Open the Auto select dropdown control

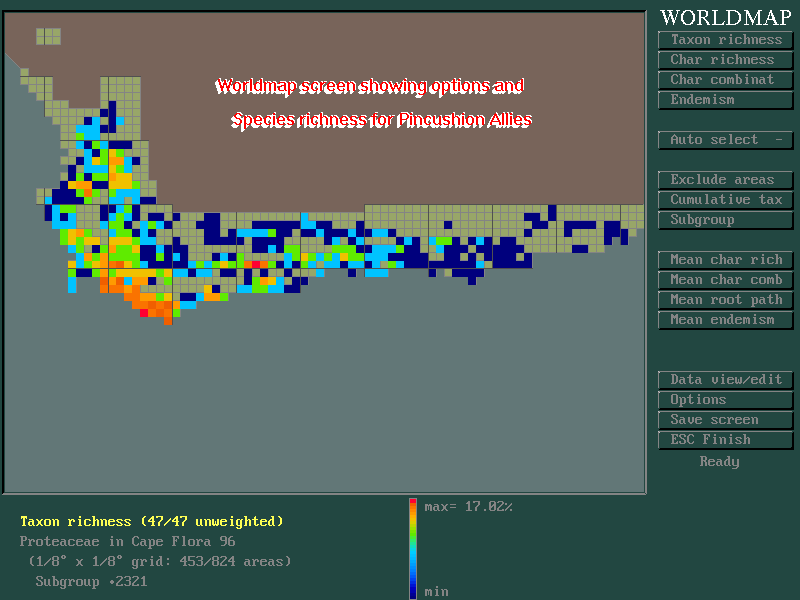click(x=725, y=139)
